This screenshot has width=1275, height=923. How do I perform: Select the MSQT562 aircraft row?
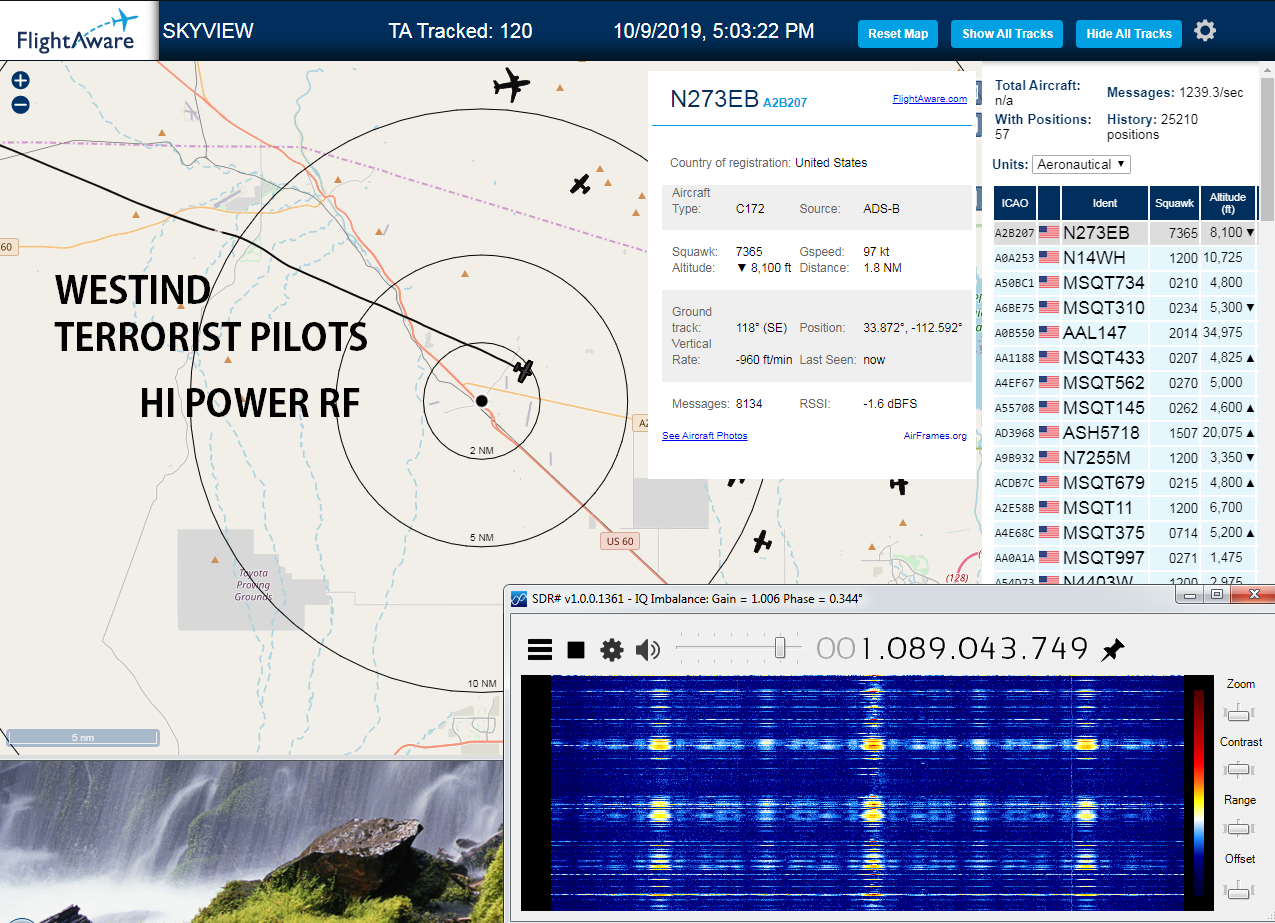click(1125, 383)
